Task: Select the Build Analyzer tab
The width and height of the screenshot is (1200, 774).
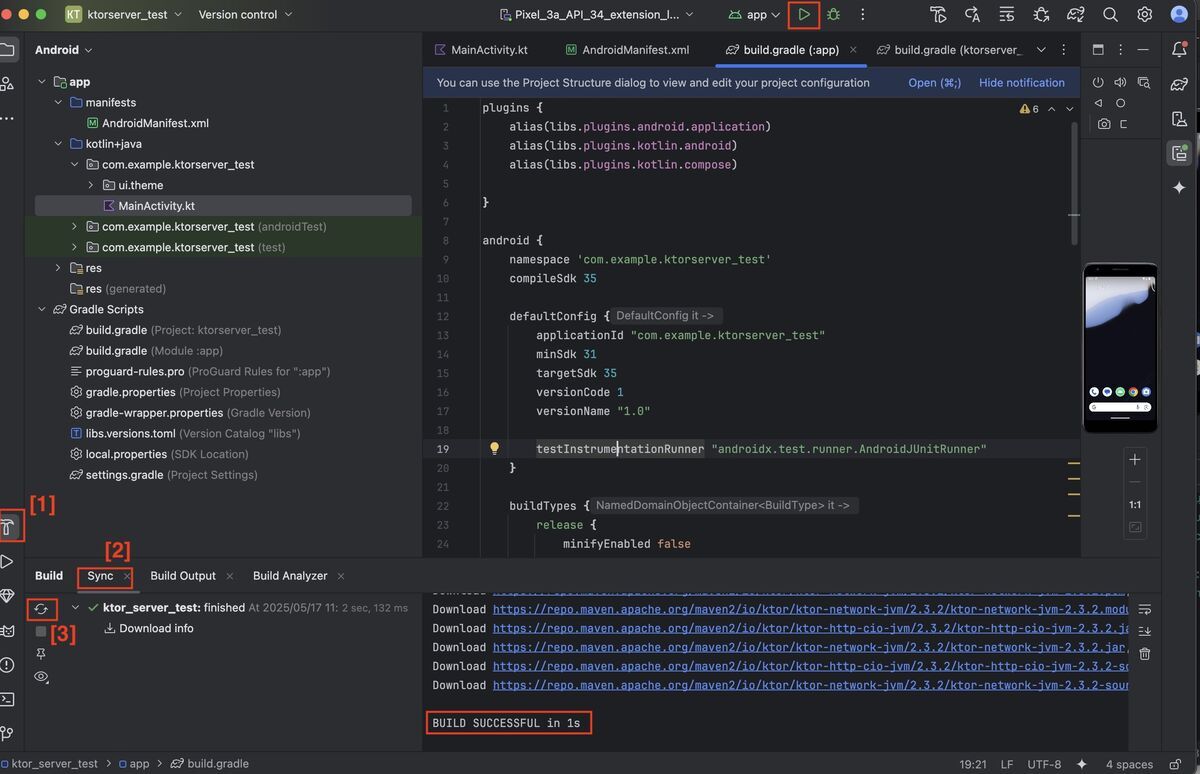Action: click(x=290, y=576)
